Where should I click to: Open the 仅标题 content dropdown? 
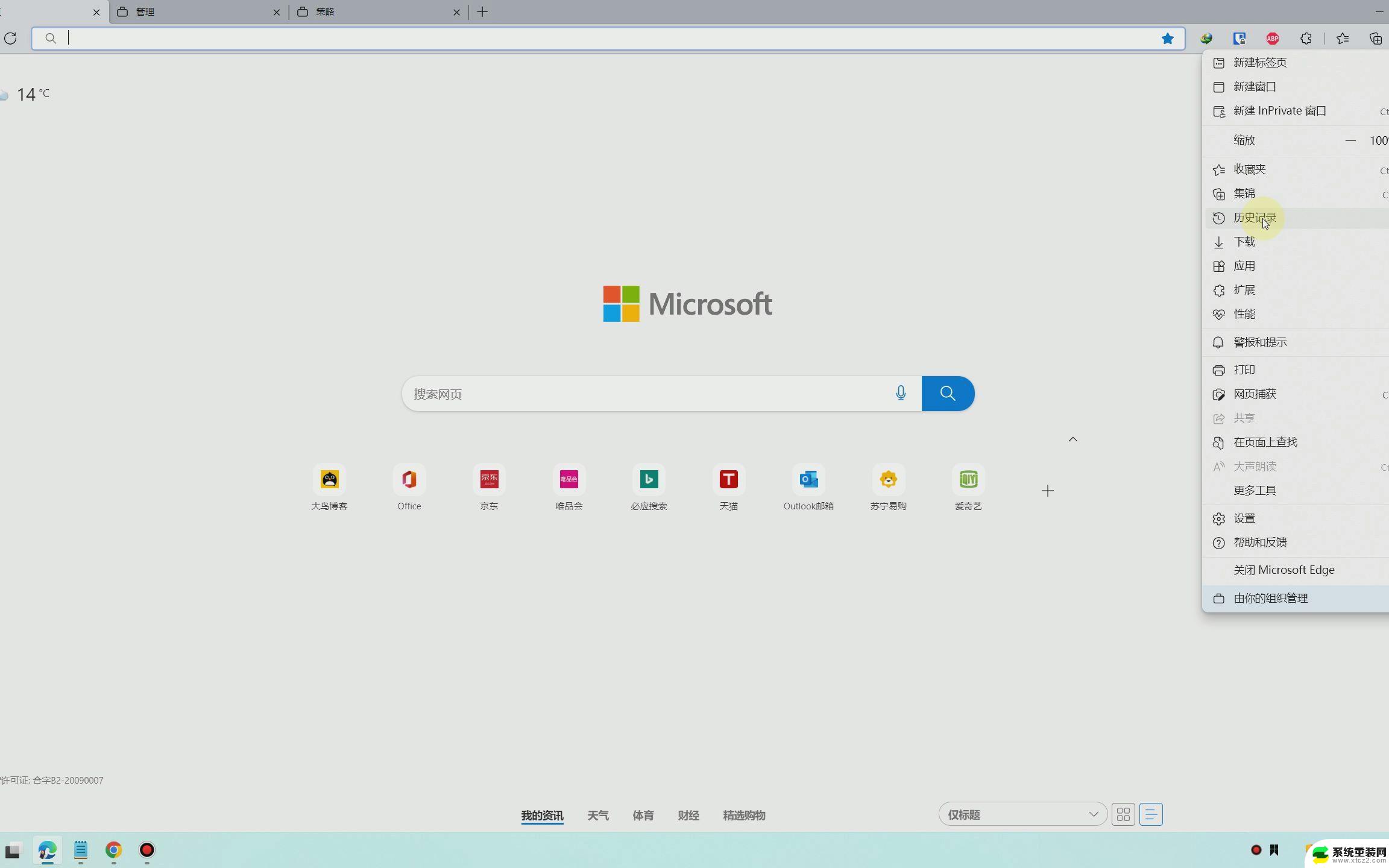[1022, 815]
